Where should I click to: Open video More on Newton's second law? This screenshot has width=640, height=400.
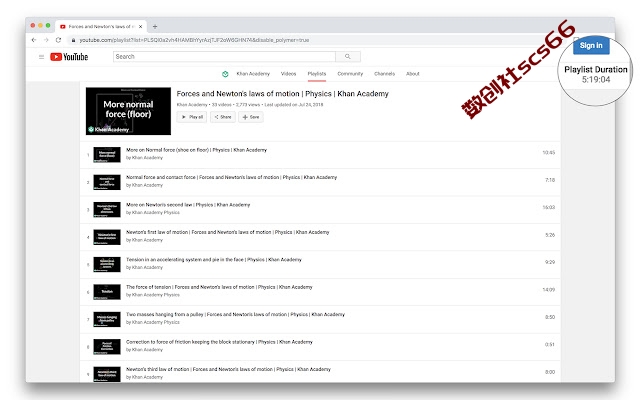pyautogui.click(x=188, y=205)
